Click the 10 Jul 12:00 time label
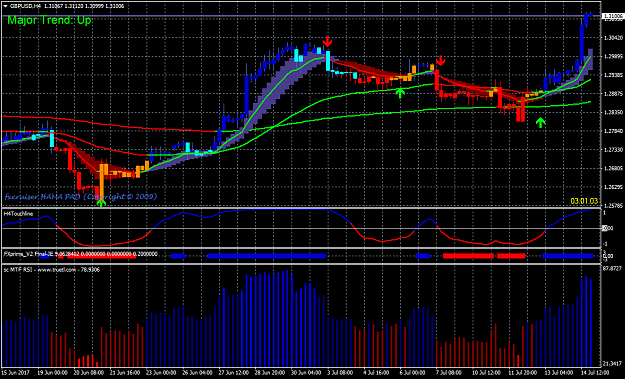This screenshot has width=625, height=379. tap(487, 373)
